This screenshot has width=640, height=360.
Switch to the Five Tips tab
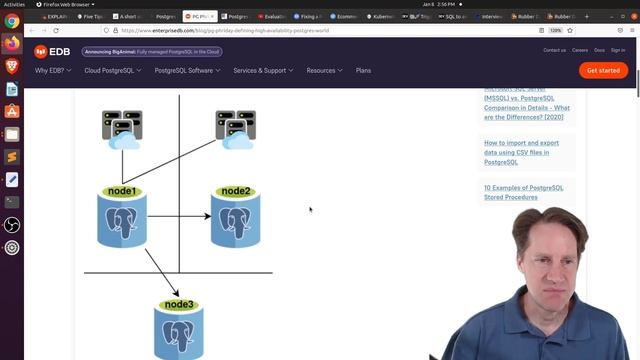pyautogui.click(x=91, y=17)
